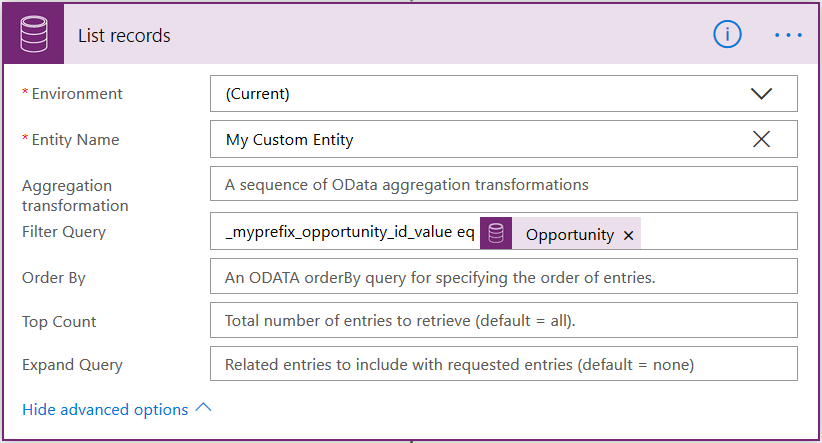This screenshot has height=443, width=822.
Task: Select the (Current) environment value
Action: pos(257,94)
